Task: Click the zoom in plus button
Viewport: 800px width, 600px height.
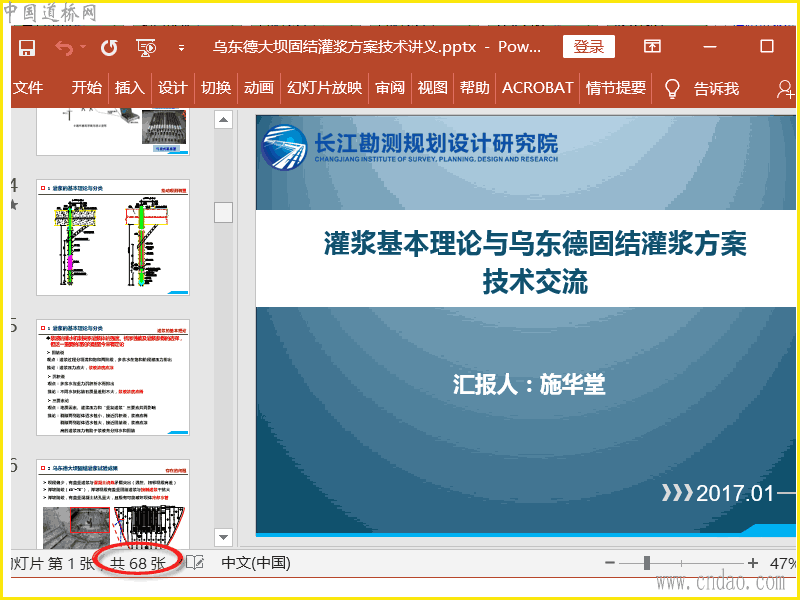Action: click(x=753, y=563)
